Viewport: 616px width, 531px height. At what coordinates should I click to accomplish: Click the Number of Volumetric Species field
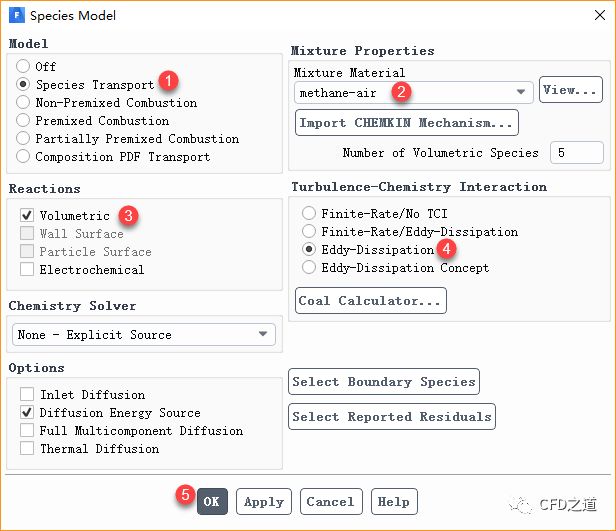click(576, 153)
